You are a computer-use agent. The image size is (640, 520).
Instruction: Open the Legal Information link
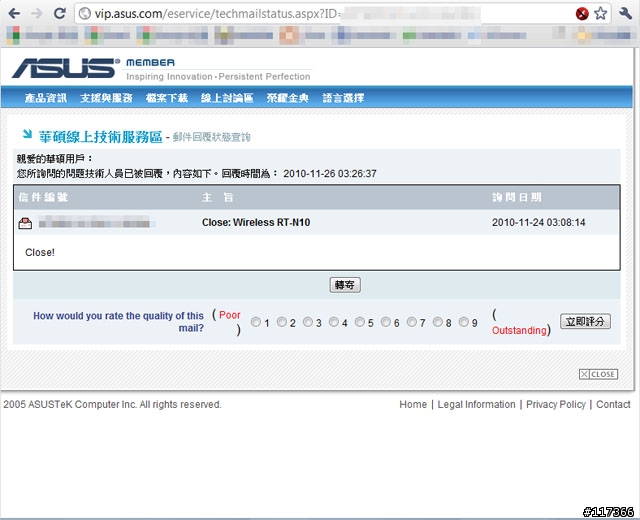476,404
